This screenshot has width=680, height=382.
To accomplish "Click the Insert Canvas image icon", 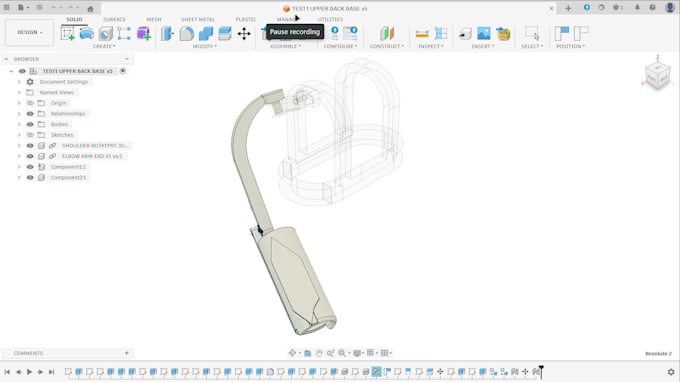I will 484,33.
